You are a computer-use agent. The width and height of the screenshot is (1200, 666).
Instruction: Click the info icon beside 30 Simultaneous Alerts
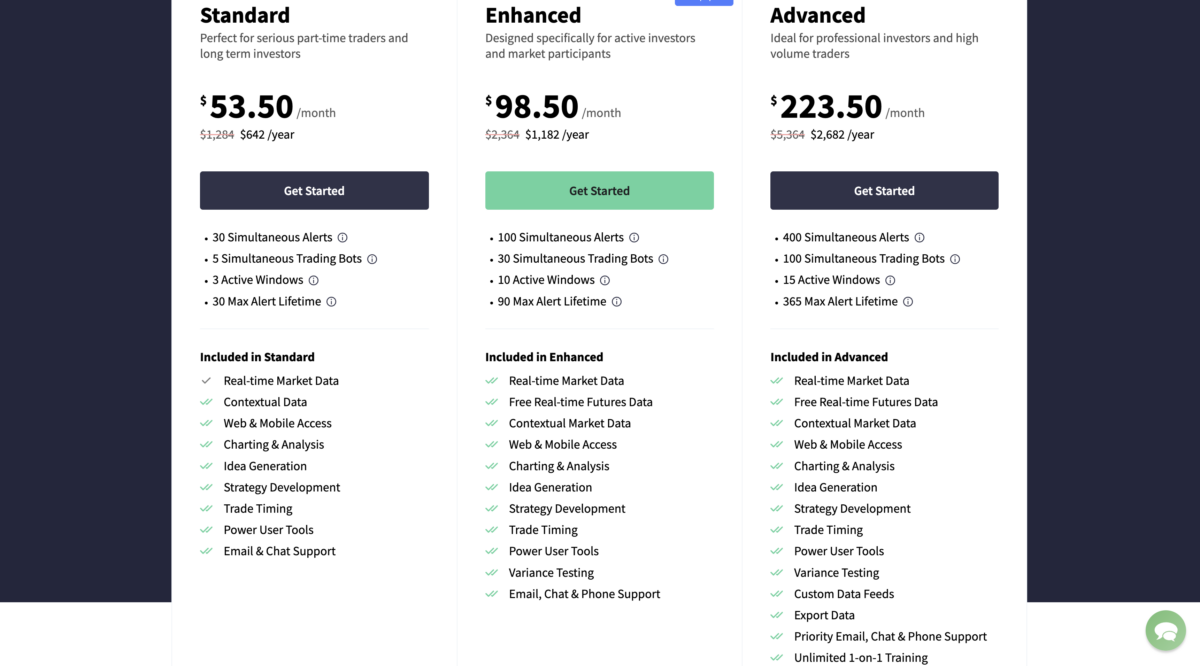pyautogui.click(x=343, y=237)
